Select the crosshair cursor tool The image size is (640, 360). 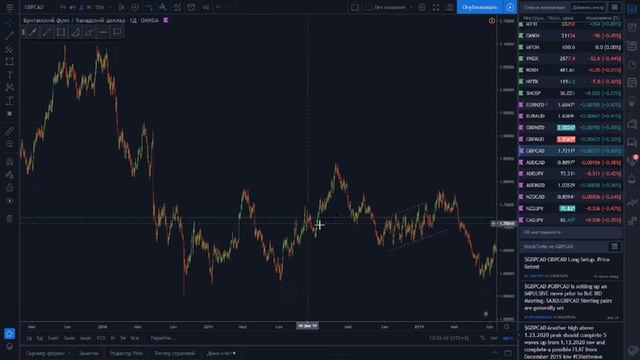click(9, 23)
